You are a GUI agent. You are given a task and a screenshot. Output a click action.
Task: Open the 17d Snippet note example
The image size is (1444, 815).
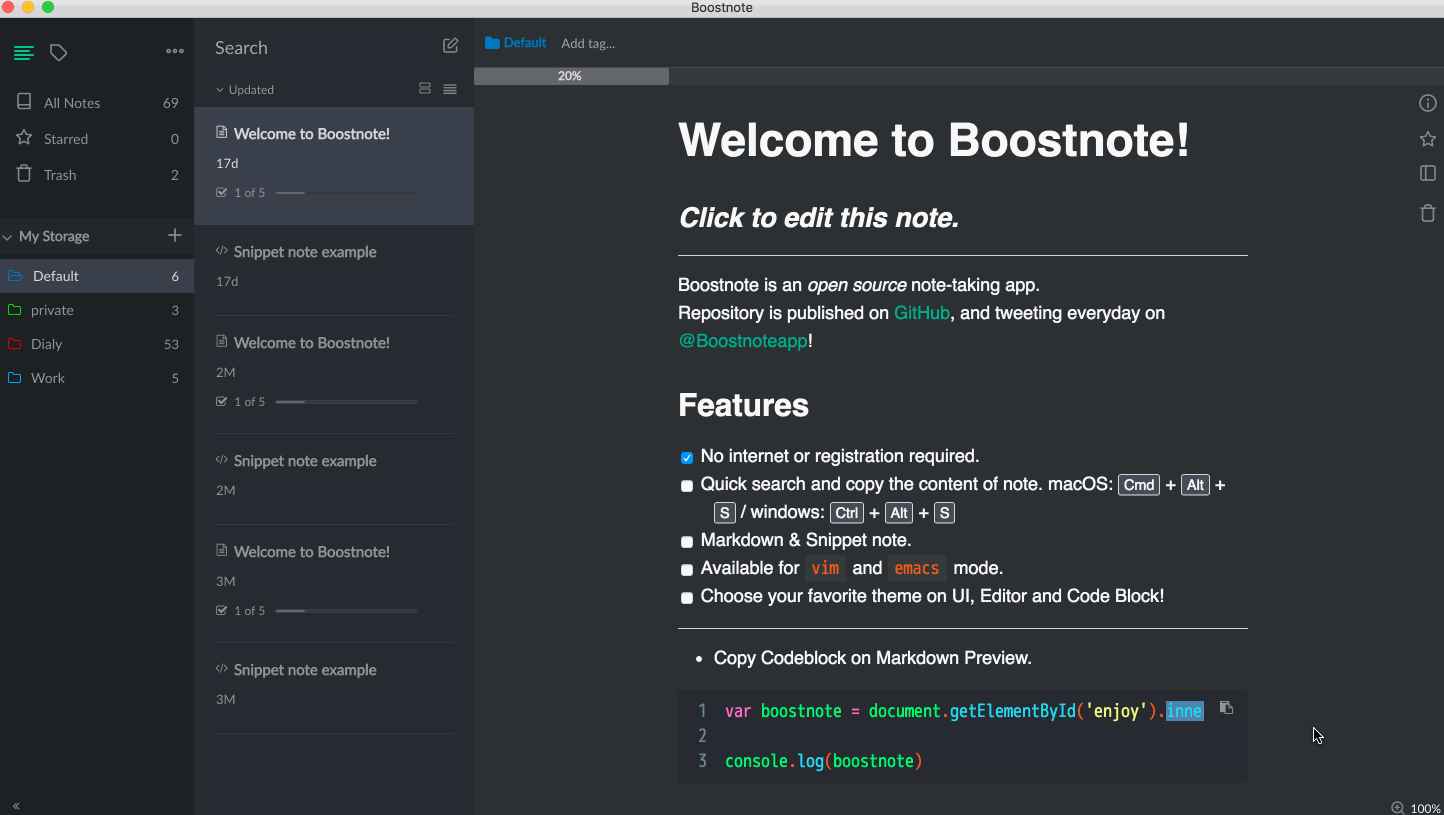[x=334, y=270]
